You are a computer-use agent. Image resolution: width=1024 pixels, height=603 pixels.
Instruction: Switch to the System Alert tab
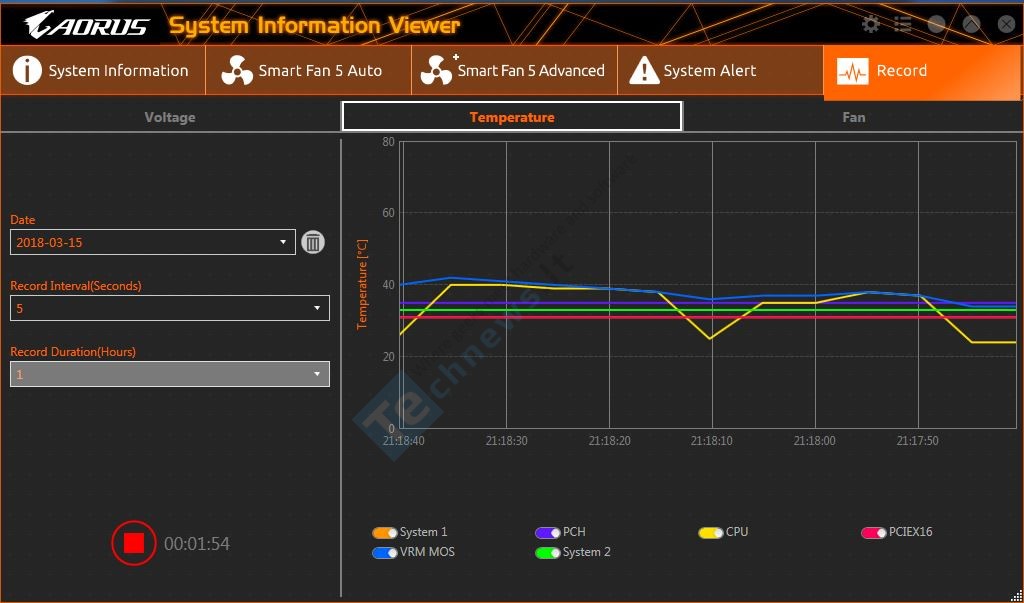tap(720, 71)
